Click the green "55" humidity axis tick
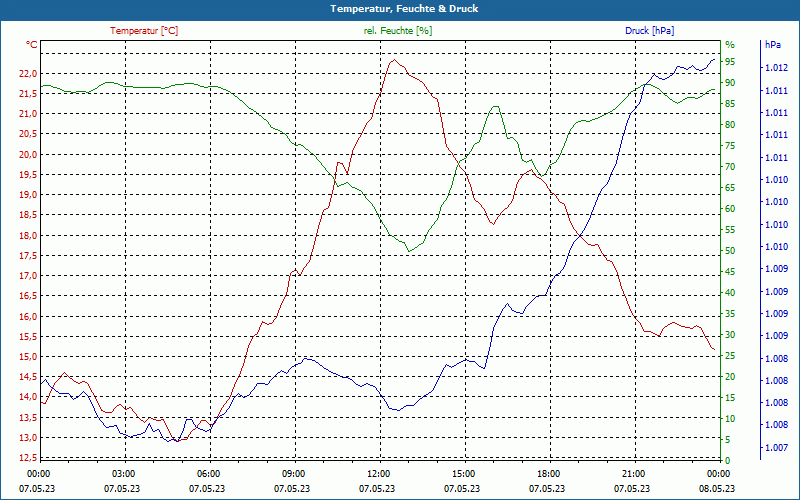Viewport: 800px width, 500px height. click(x=730, y=230)
